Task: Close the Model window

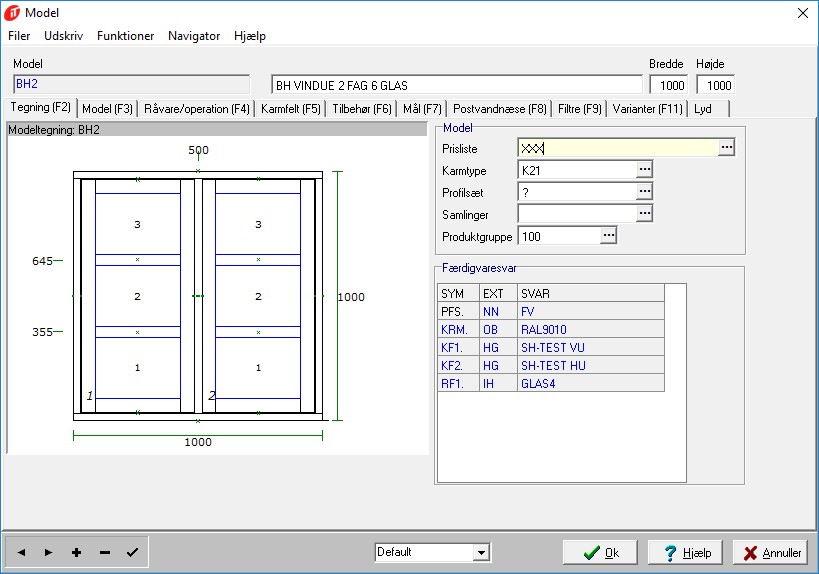Action: point(803,13)
